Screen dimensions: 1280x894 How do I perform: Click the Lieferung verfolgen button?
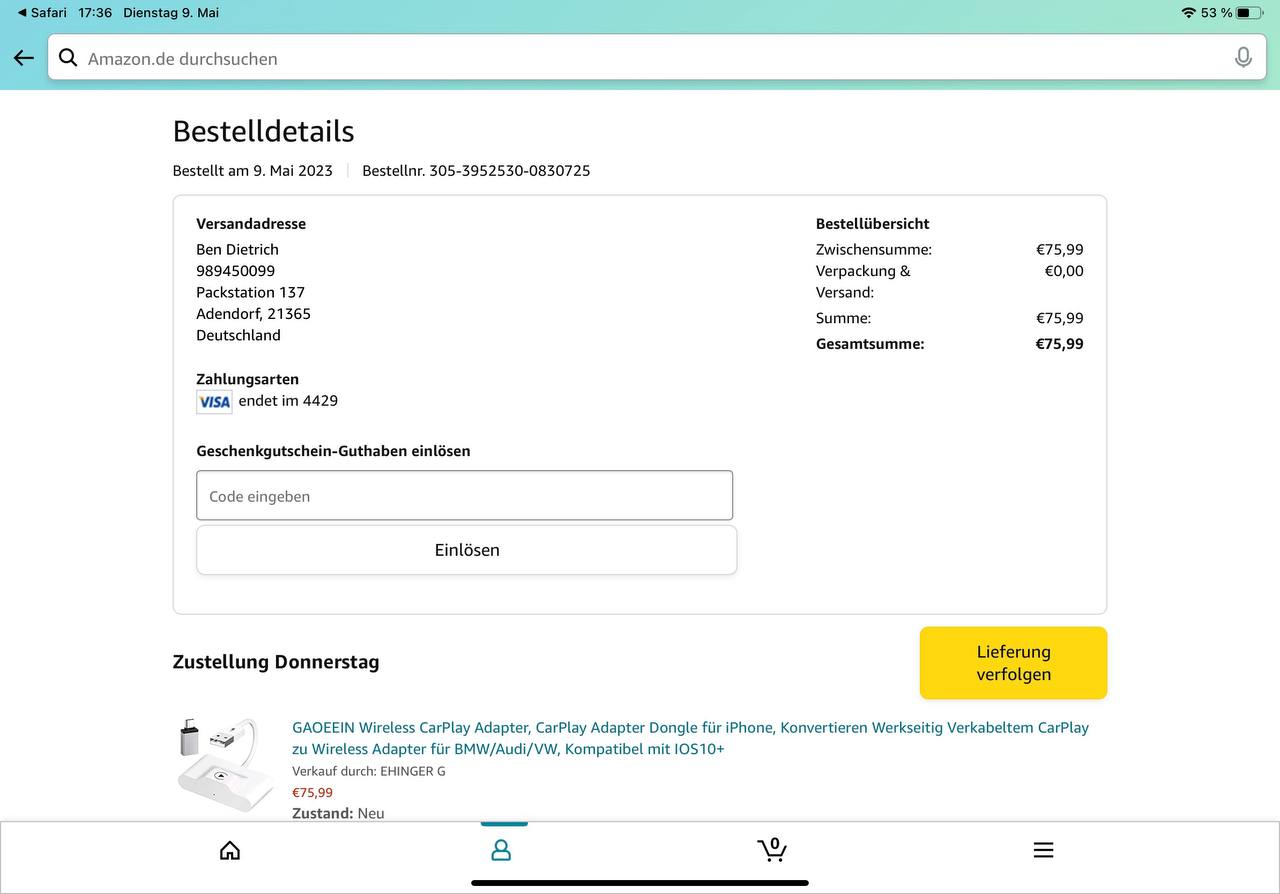point(1013,663)
